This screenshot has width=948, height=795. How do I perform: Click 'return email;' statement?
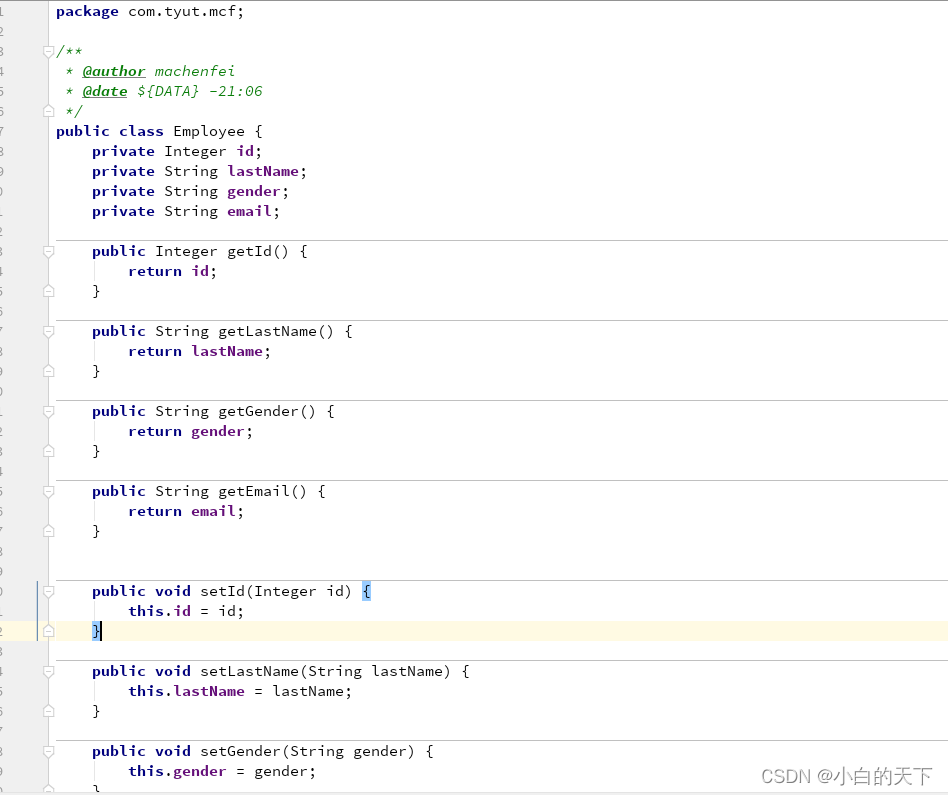click(x=186, y=511)
